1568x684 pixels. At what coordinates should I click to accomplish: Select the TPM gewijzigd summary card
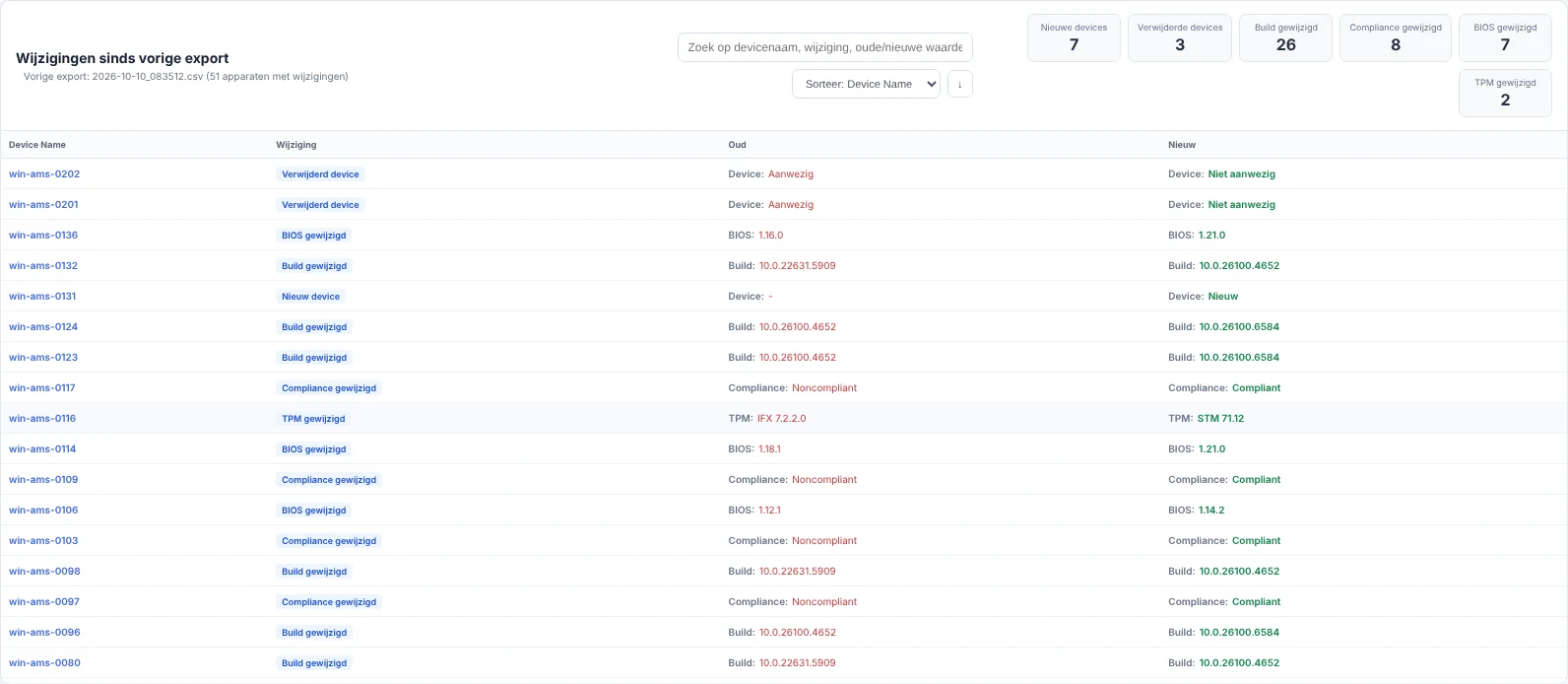pyautogui.click(x=1505, y=93)
